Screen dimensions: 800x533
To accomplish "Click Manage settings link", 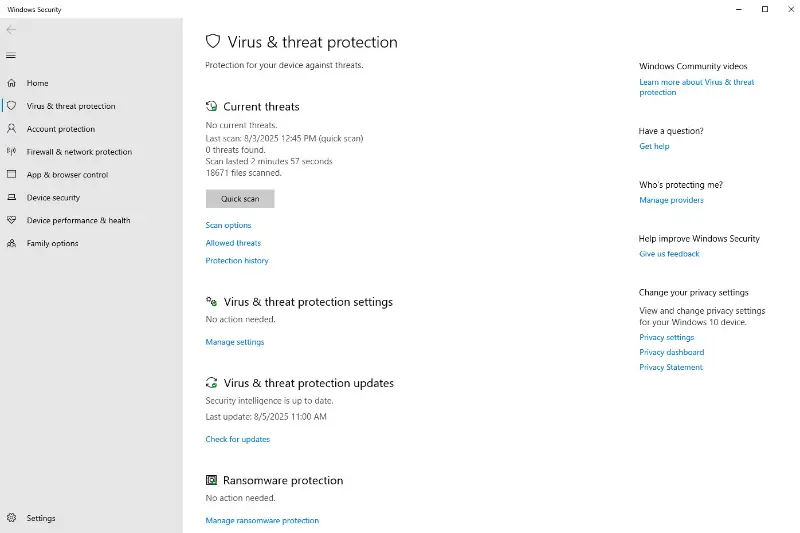I will pyautogui.click(x=235, y=342).
